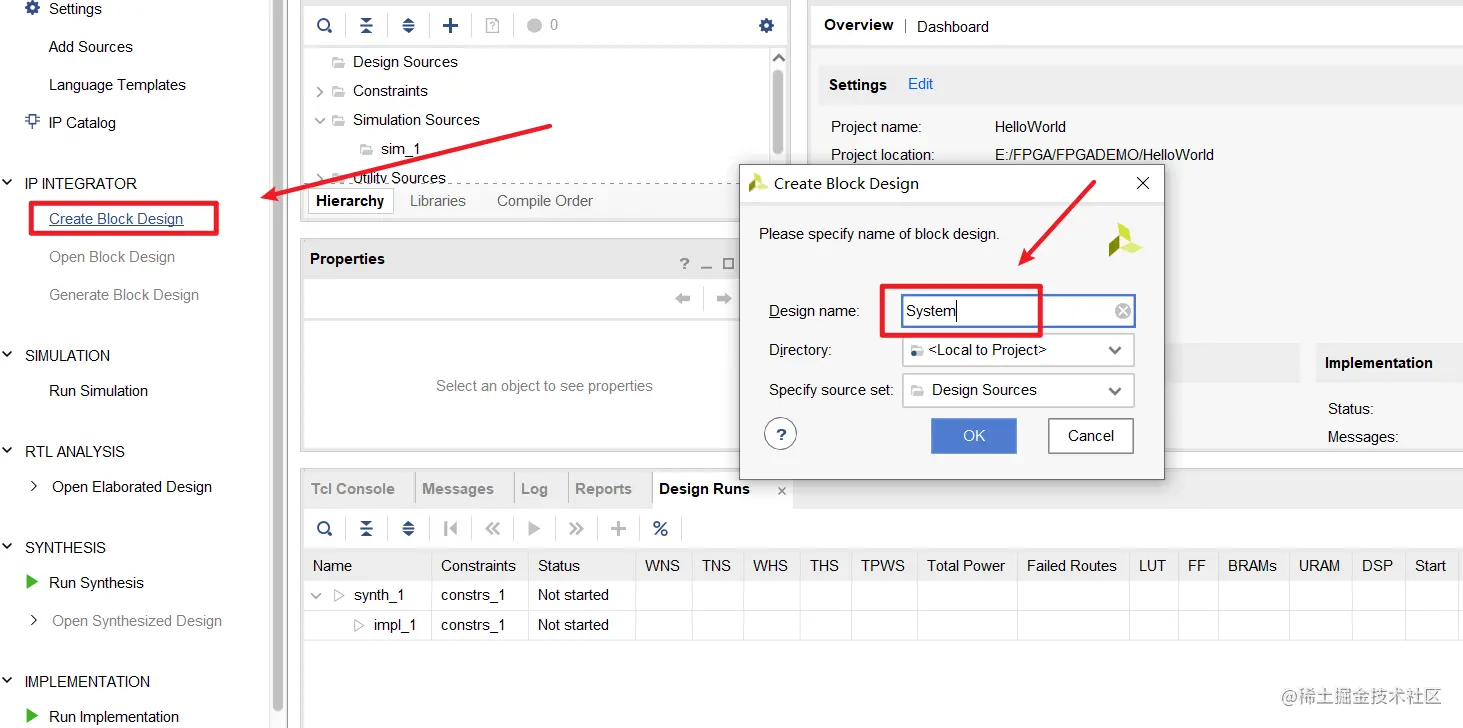The height and width of the screenshot is (728, 1463).
Task: Go to next object in Properties
Action: [x=723, y=299]
